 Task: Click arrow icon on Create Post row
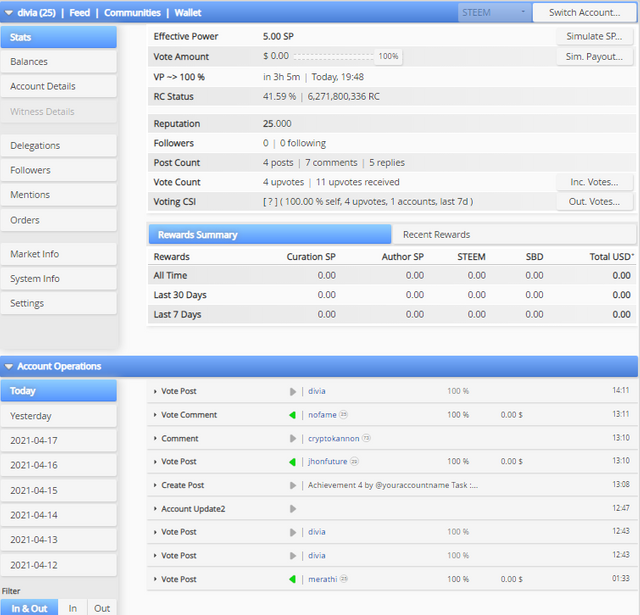(x=293, y=486)
